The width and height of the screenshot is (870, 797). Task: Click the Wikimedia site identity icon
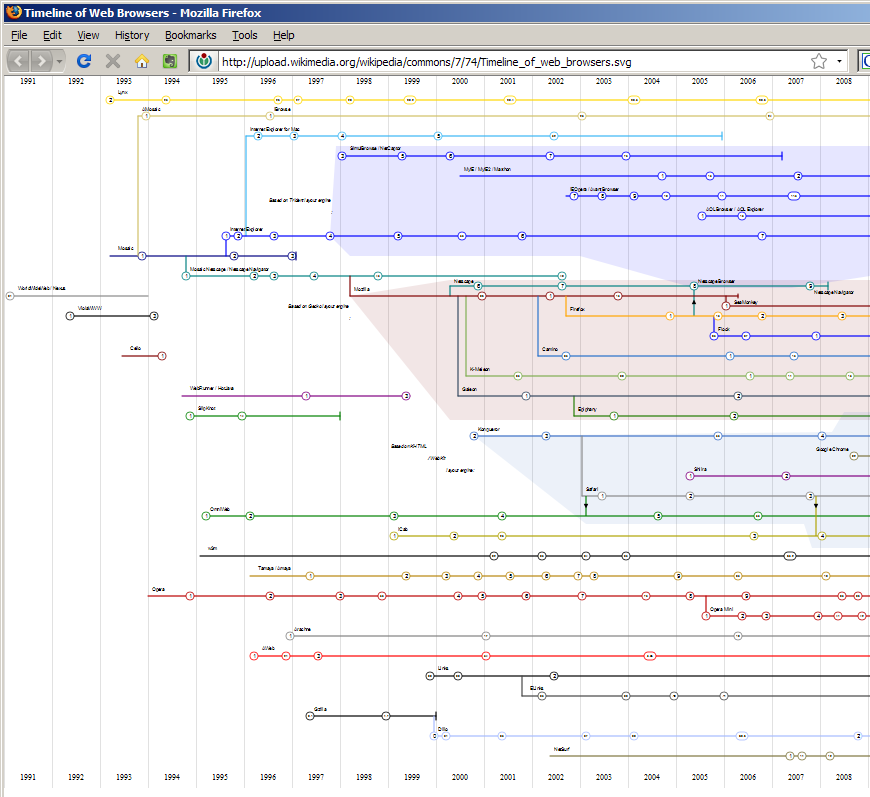point(204,61)
